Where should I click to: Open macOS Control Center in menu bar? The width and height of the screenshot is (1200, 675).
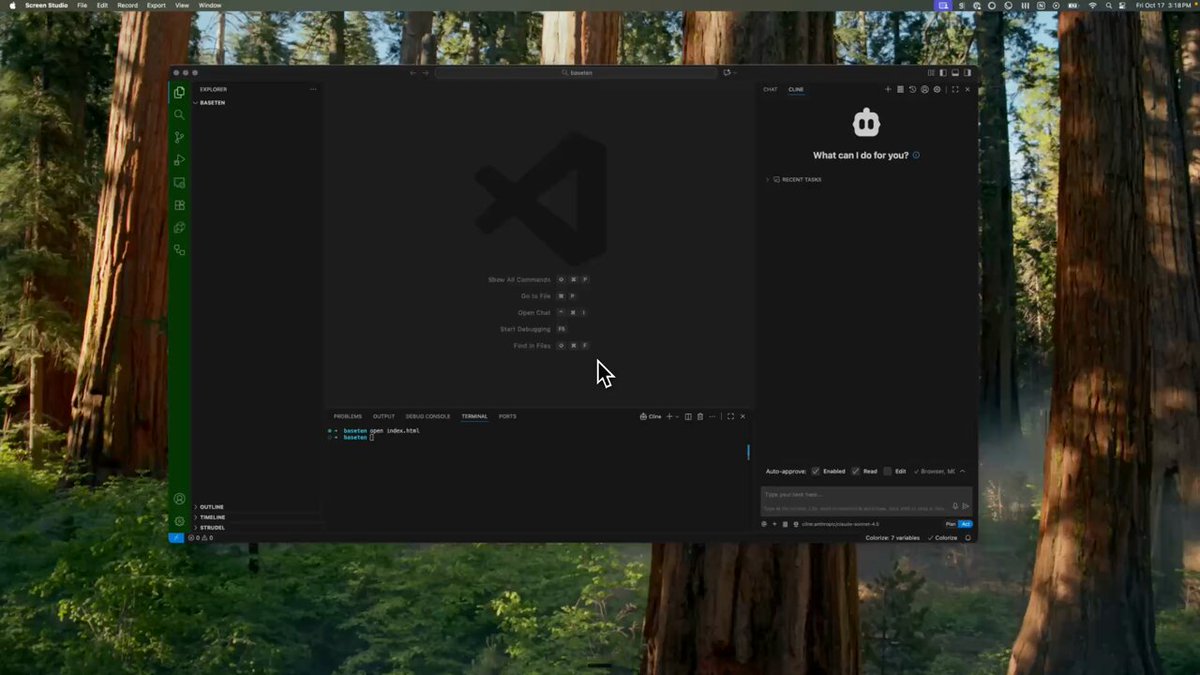click(1122, 5)
